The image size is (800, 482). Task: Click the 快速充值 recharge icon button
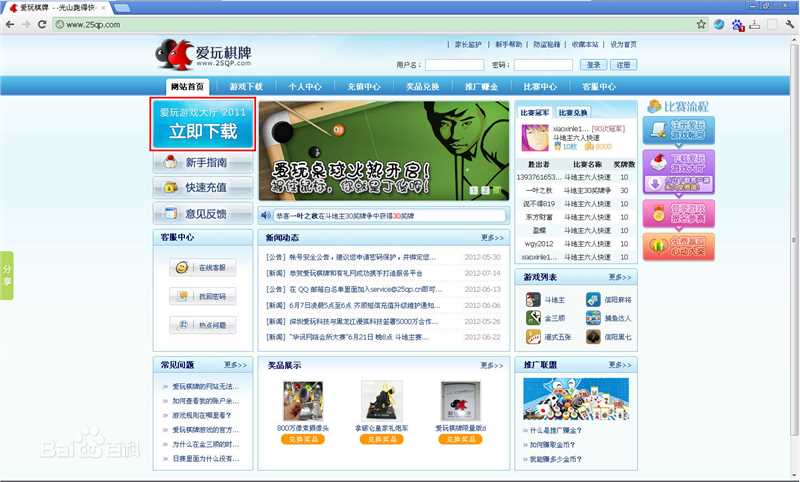click(x=171, y=187)
